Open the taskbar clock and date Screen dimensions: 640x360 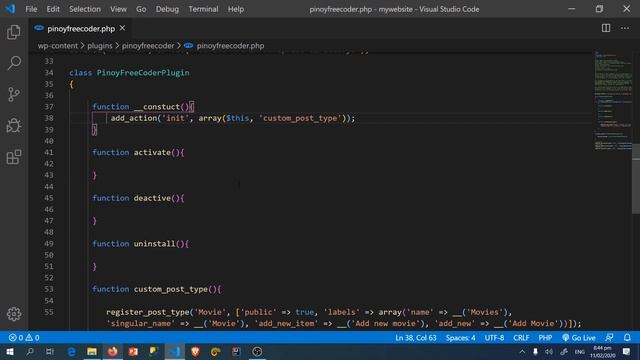point(602,351)
